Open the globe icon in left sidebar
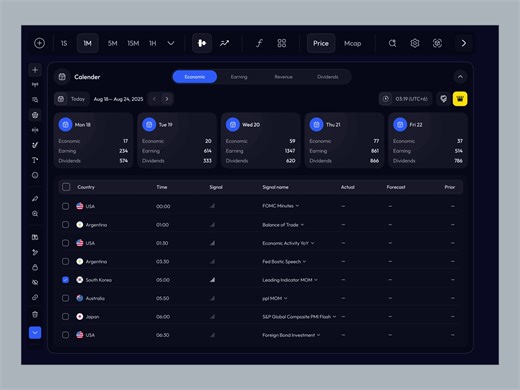This screenshot has height=390, width=520. (35, 115)
